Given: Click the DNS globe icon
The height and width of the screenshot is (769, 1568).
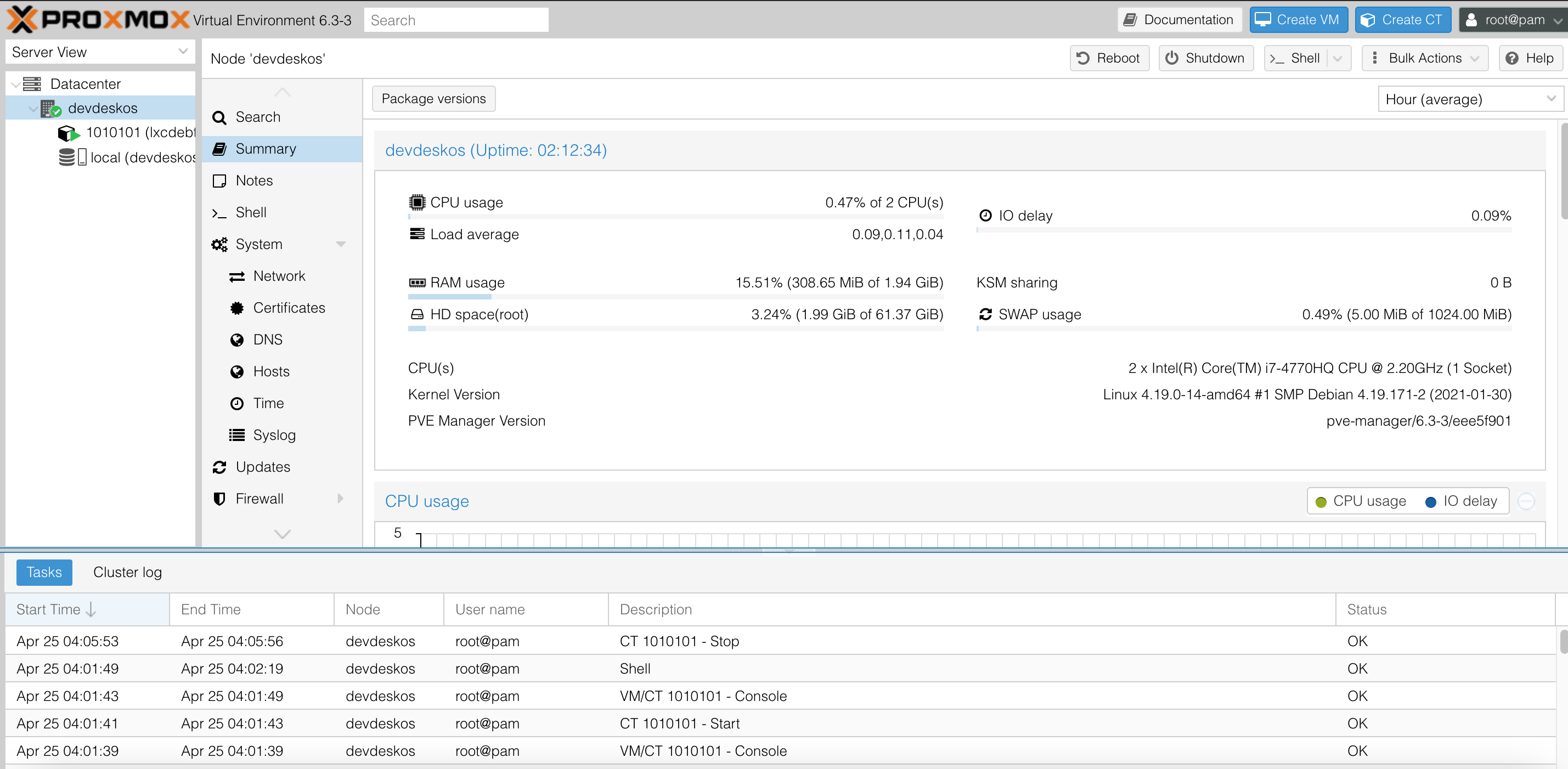Looking at the screenshot, I should coord(237,340).
